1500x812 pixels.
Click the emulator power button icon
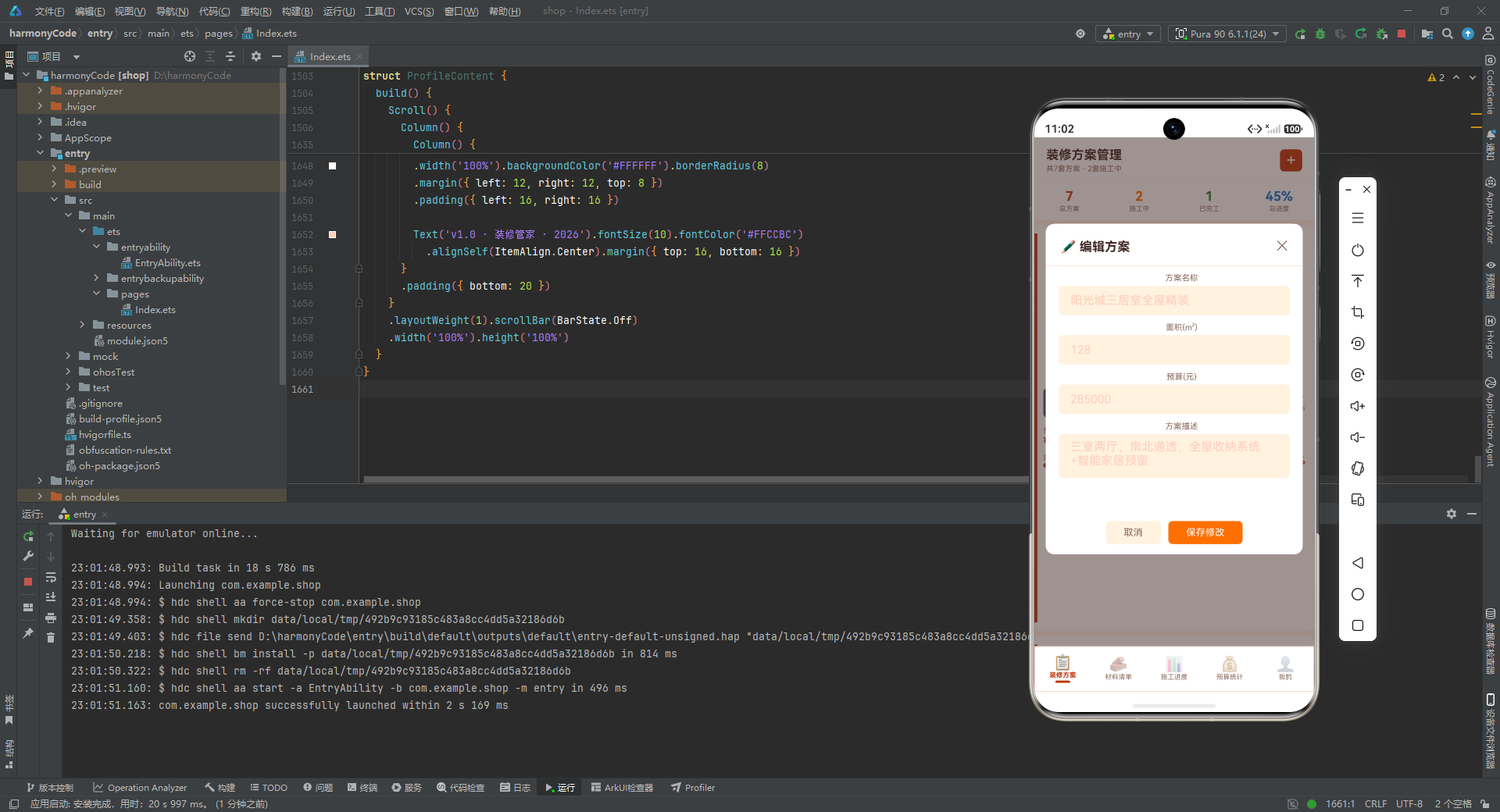[1358, 250]
